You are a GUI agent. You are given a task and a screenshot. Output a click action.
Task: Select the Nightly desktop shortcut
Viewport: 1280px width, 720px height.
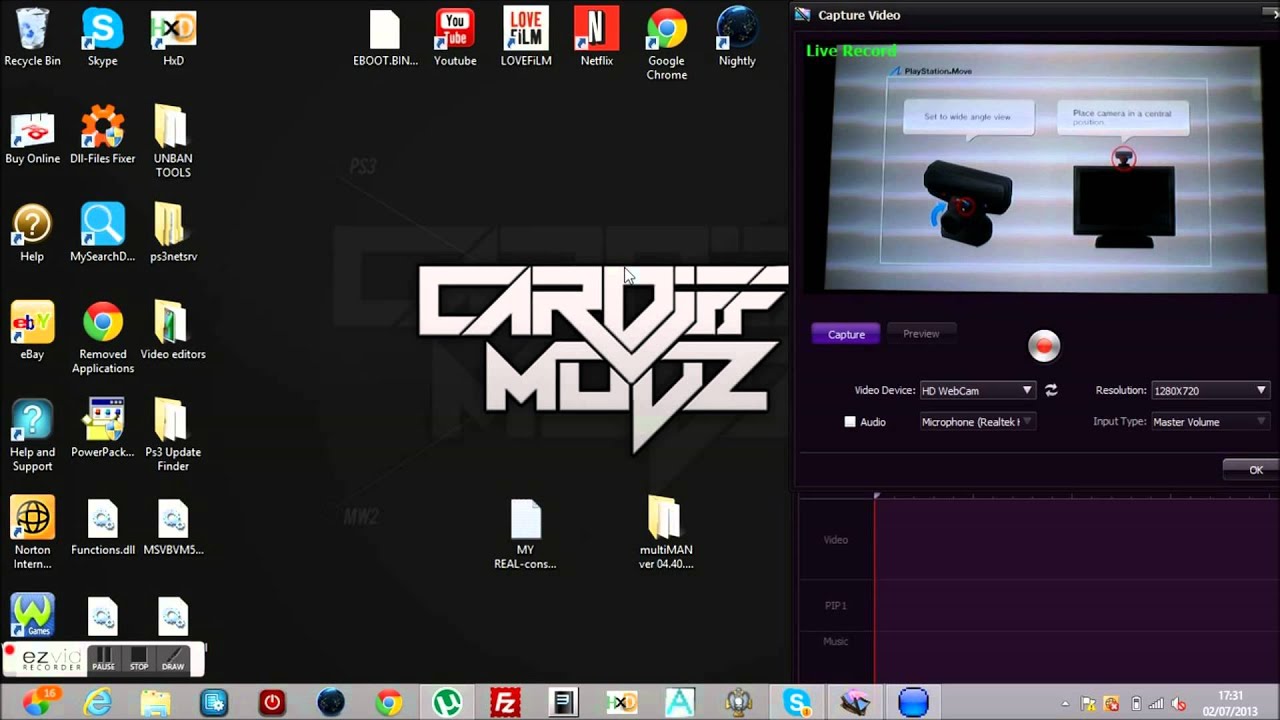[x=737, y=38]
